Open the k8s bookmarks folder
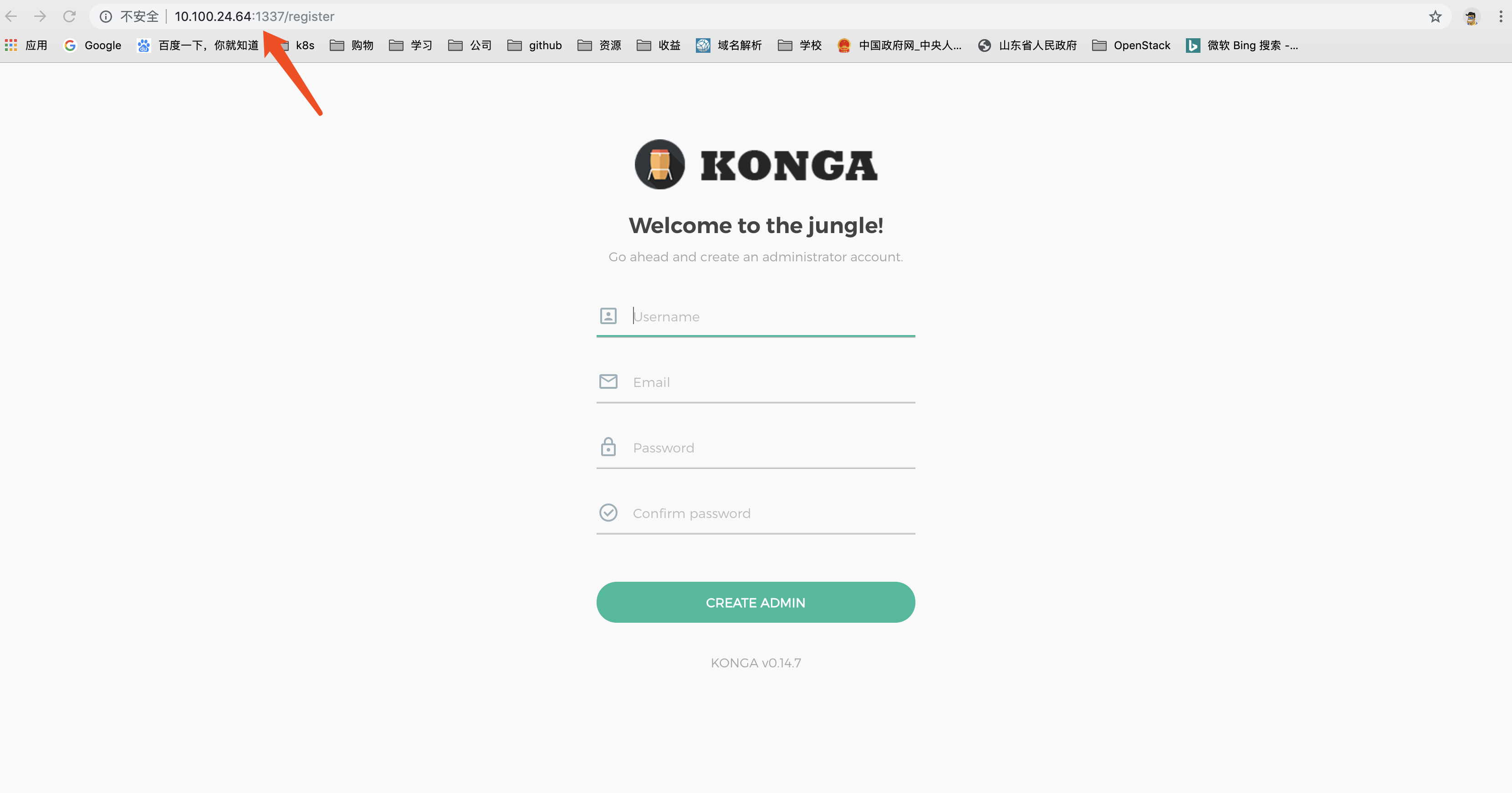The height and width of the screenshot is (793, 1512). pos(300,45)
